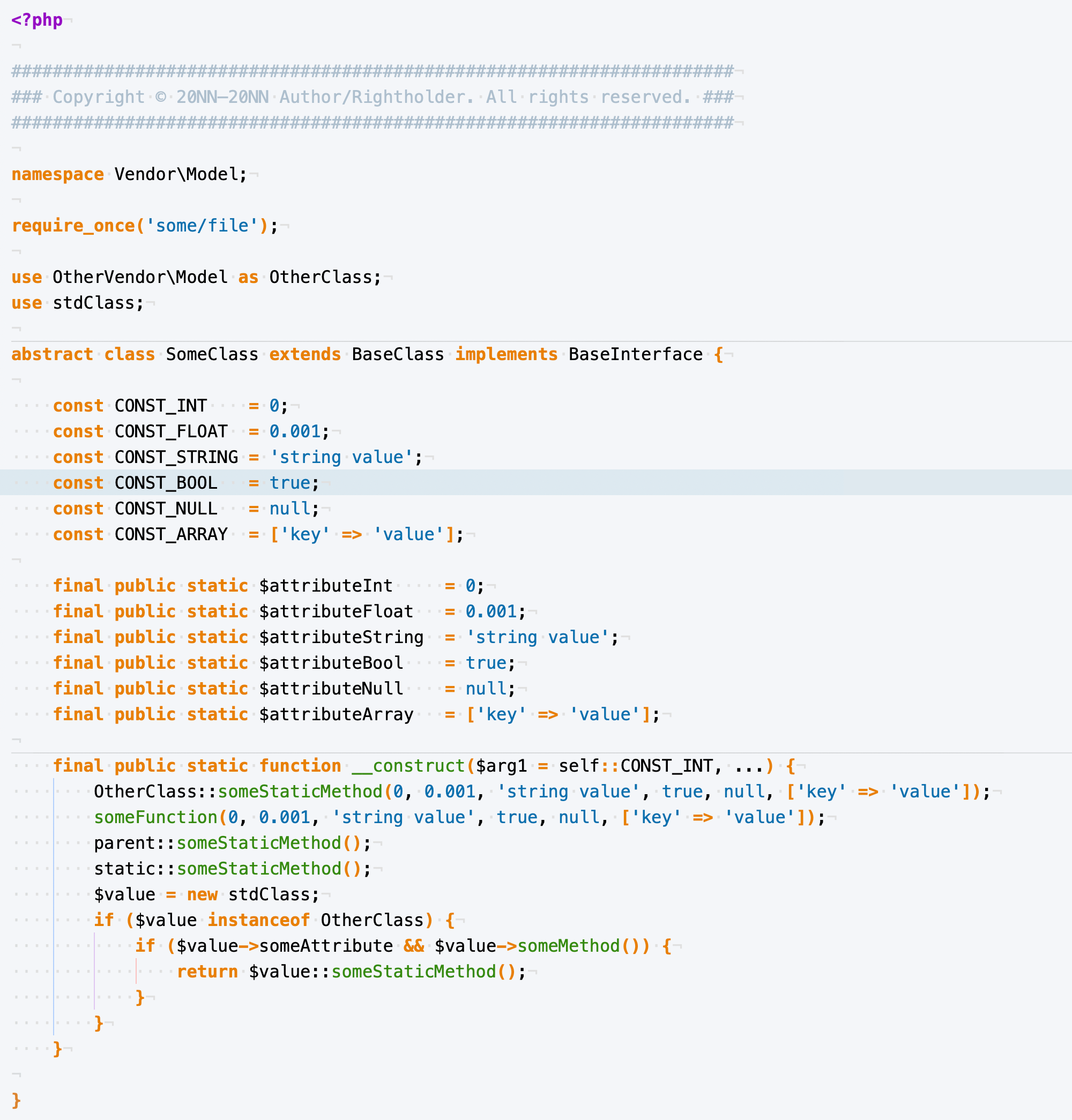
Task: Click true on highlighted CONST_BOOL line
Action: [x=290, y=483]
